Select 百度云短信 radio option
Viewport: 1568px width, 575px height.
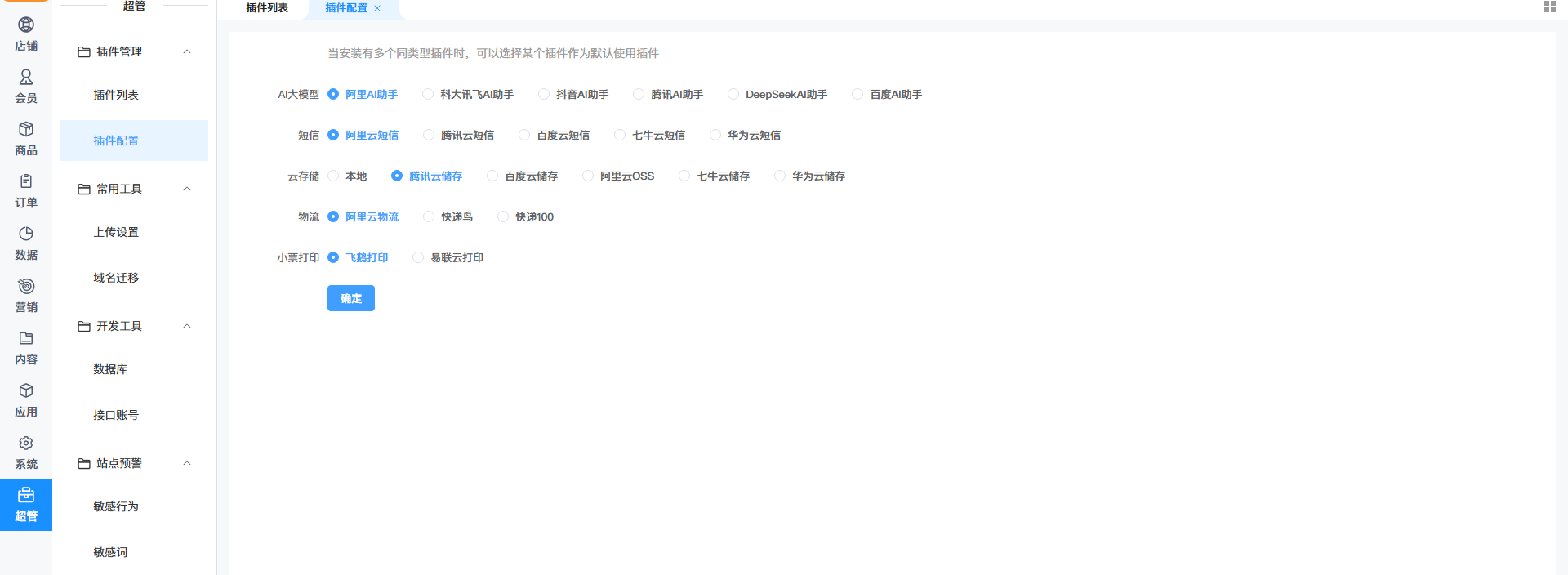click(x=555, y=136)
